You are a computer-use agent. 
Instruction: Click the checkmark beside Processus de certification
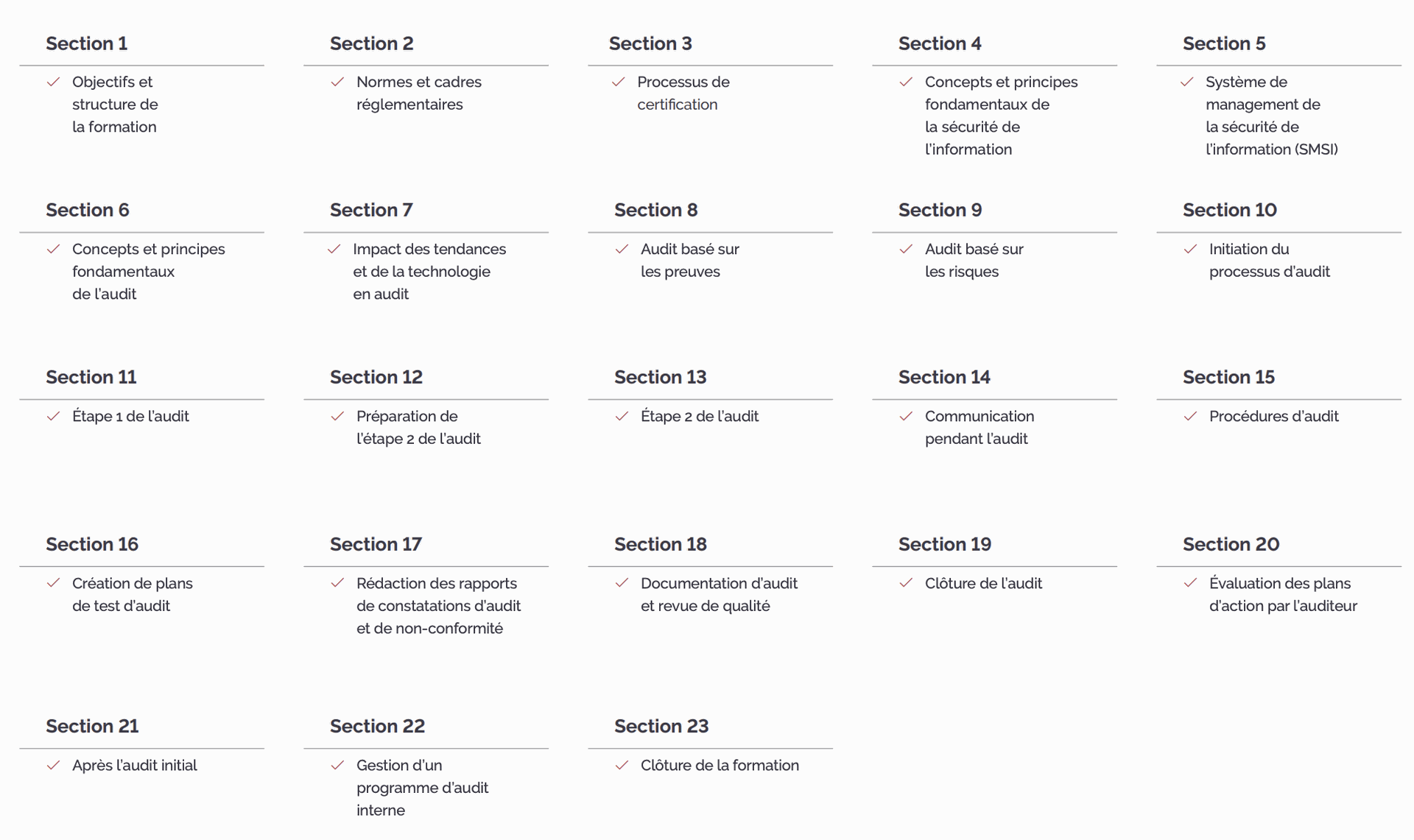(x=618, y=82)
